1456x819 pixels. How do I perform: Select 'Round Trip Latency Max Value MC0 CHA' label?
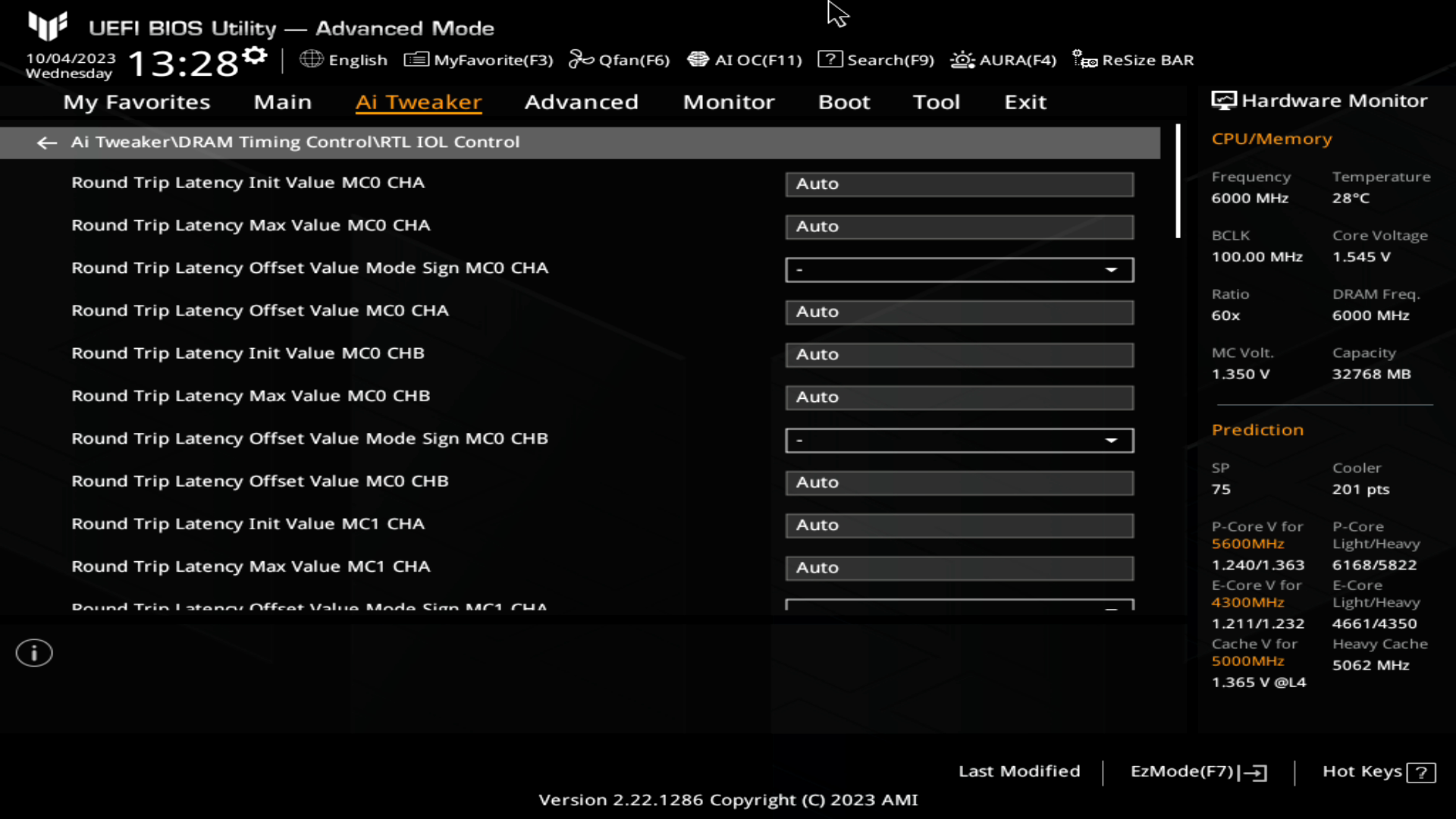(x=251, y=225)
